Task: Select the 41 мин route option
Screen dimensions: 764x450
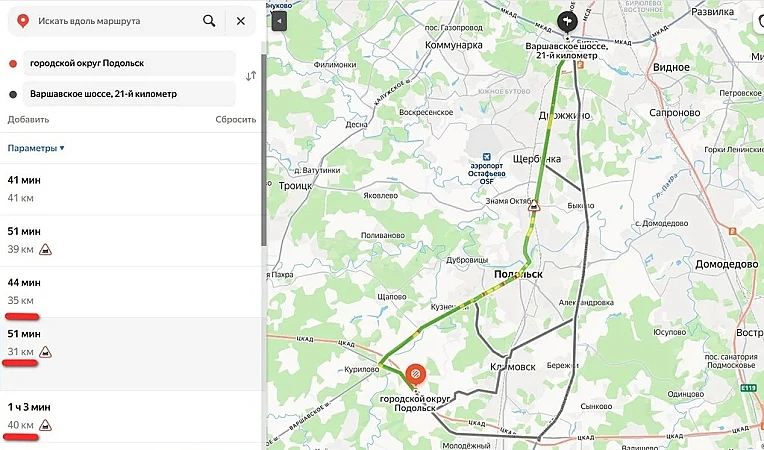Action: coord(130,190)
